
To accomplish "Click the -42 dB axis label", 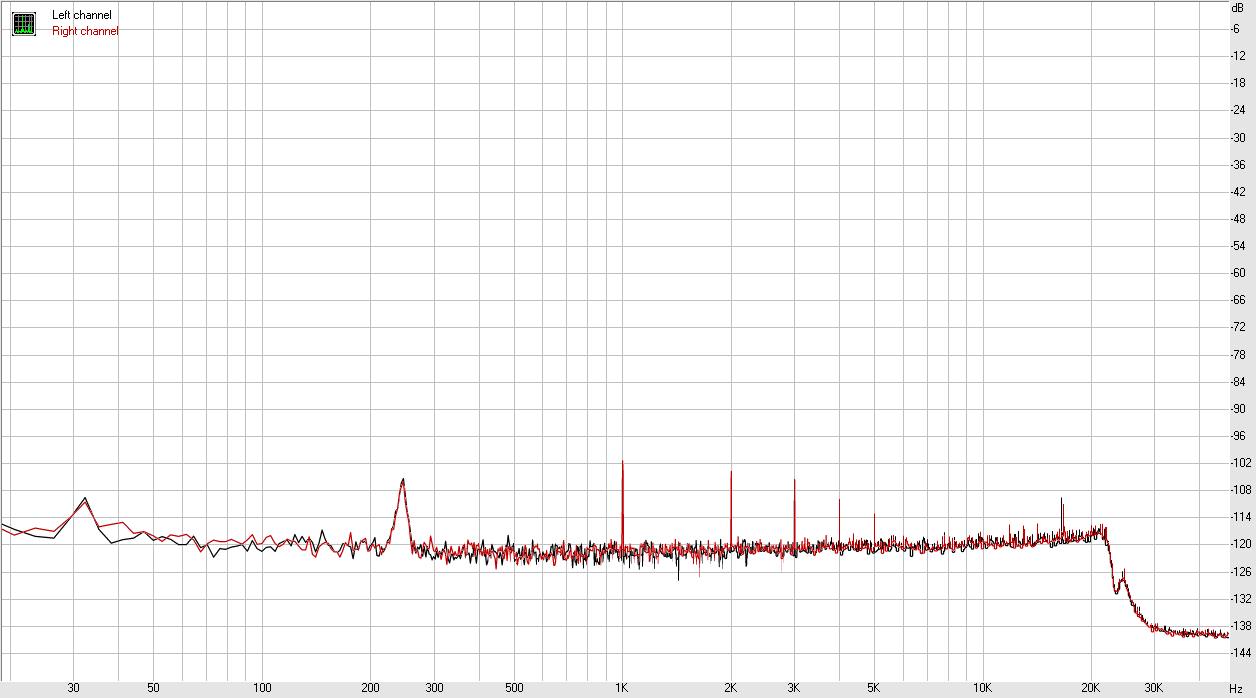I will (1237, 191).
